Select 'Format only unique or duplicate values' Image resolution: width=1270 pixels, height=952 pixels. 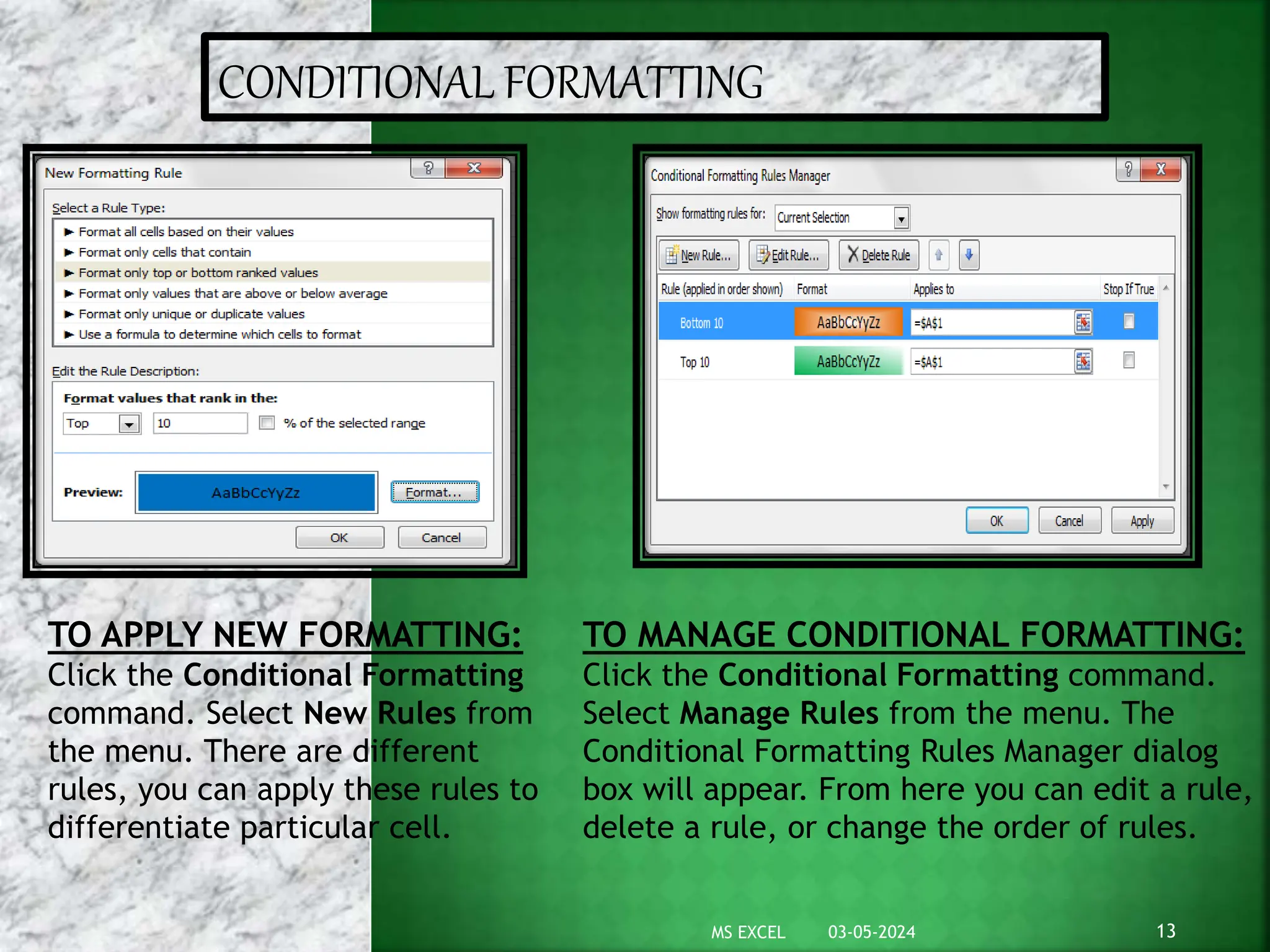[273, 314]
